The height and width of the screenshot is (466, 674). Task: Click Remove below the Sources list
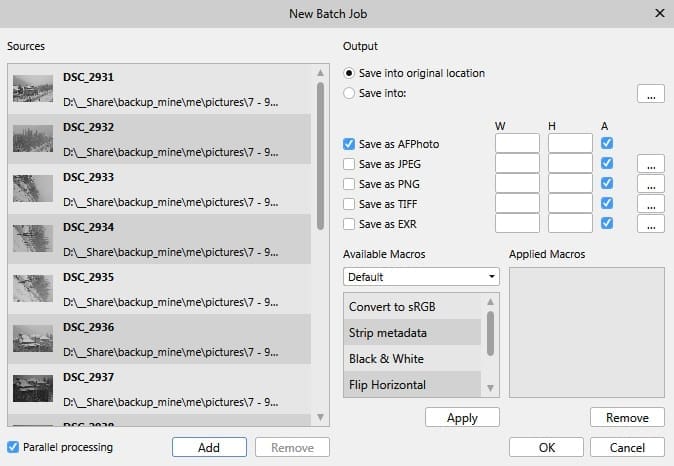click(292, 448)
